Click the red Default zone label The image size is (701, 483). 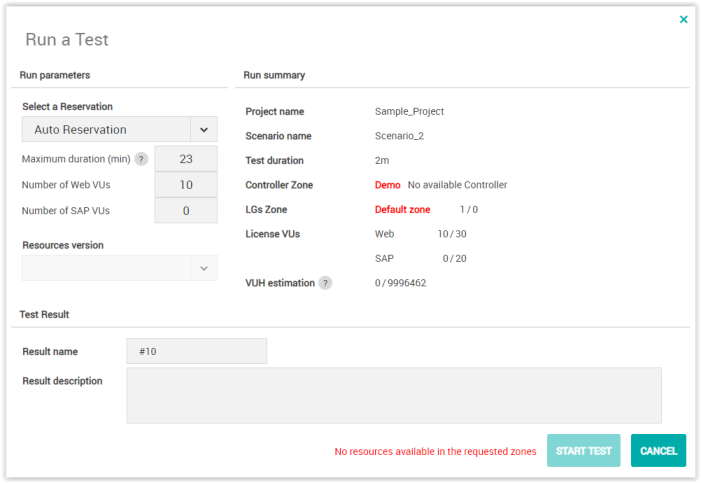click(x=402, y=210)
